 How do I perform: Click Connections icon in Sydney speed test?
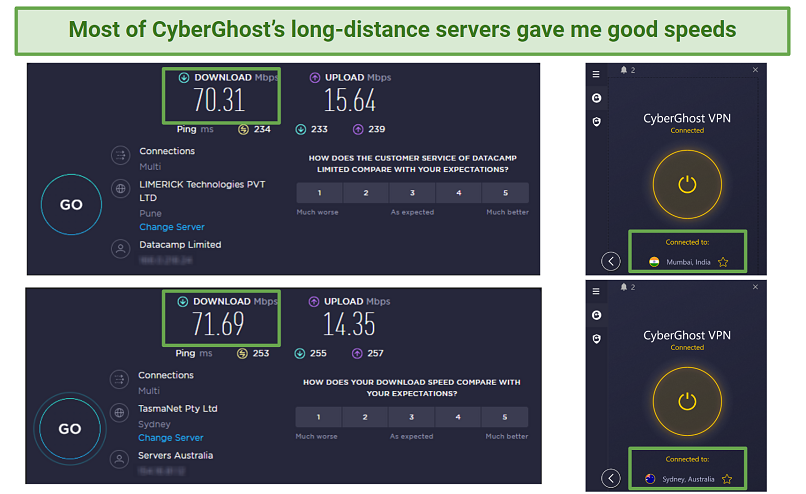pos(119,379)
